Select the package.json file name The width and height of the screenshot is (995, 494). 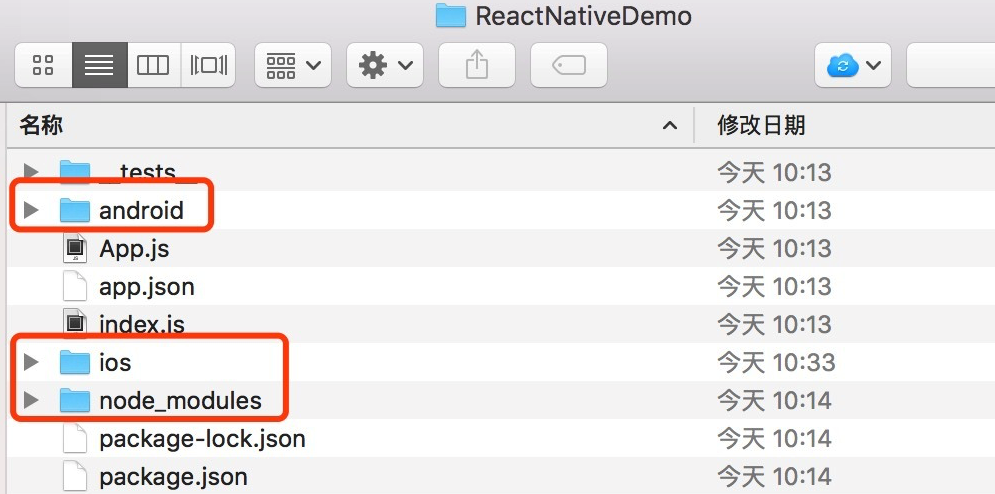[173, 477]
